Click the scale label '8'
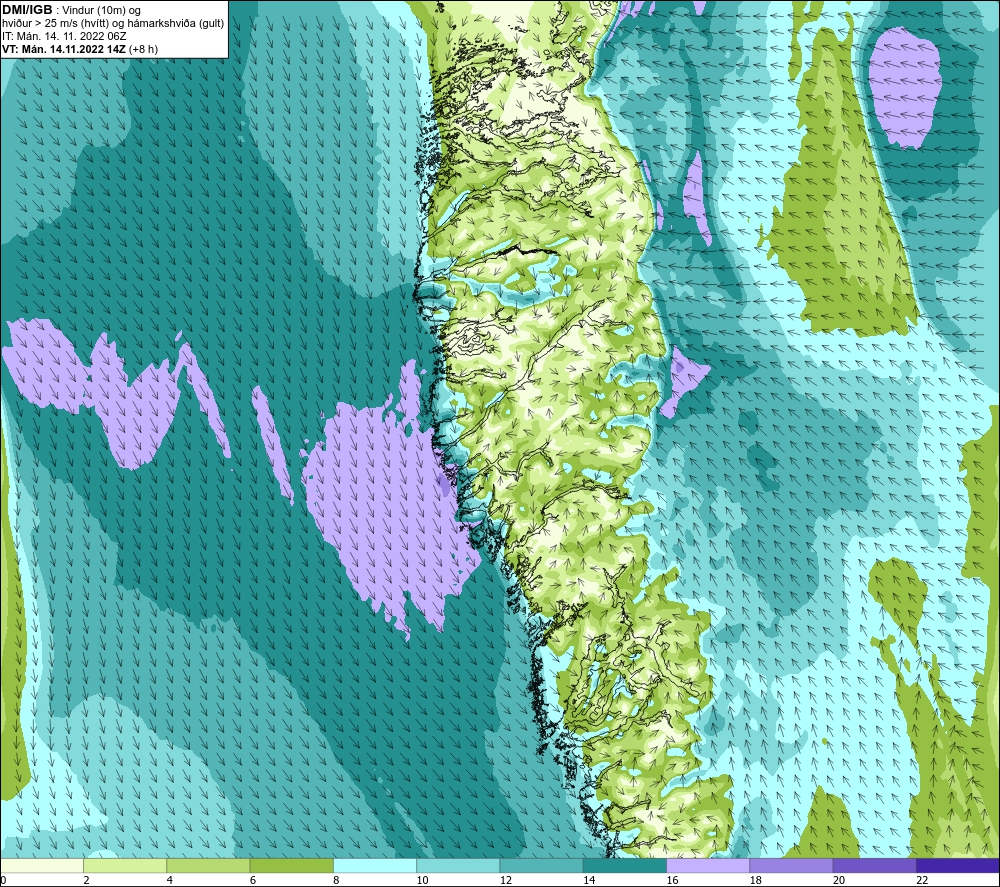The width and height of the screenshot is (1000, 887). coord(336,881)
